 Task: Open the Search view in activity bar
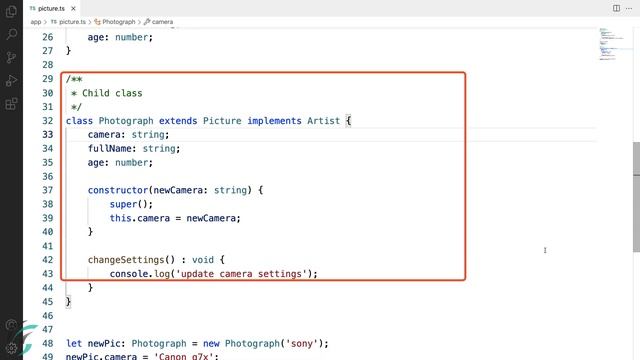tap(11, 34)
